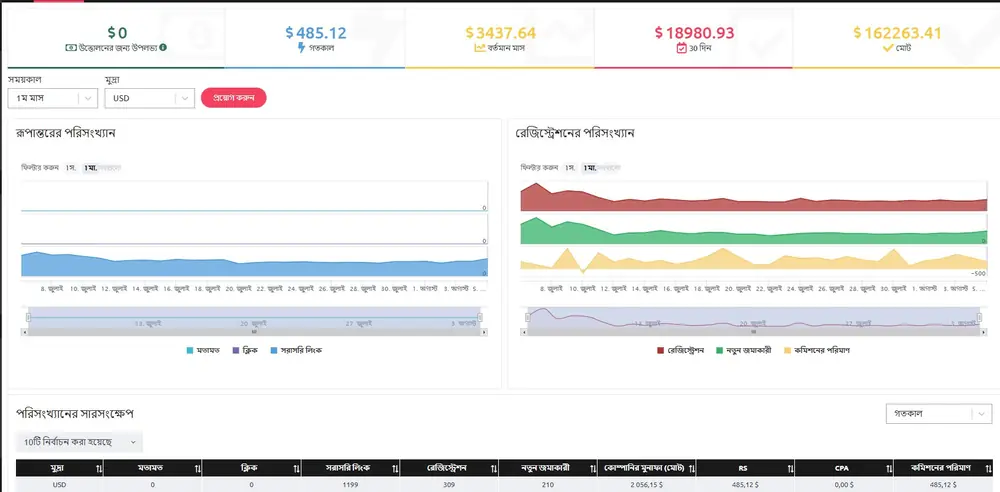Image resolution: width=1000 pixels, height=492 pixels.
Task: Toggle রেজিস্ট্রেশন series in registration chart legend
Action: [680, 350]
